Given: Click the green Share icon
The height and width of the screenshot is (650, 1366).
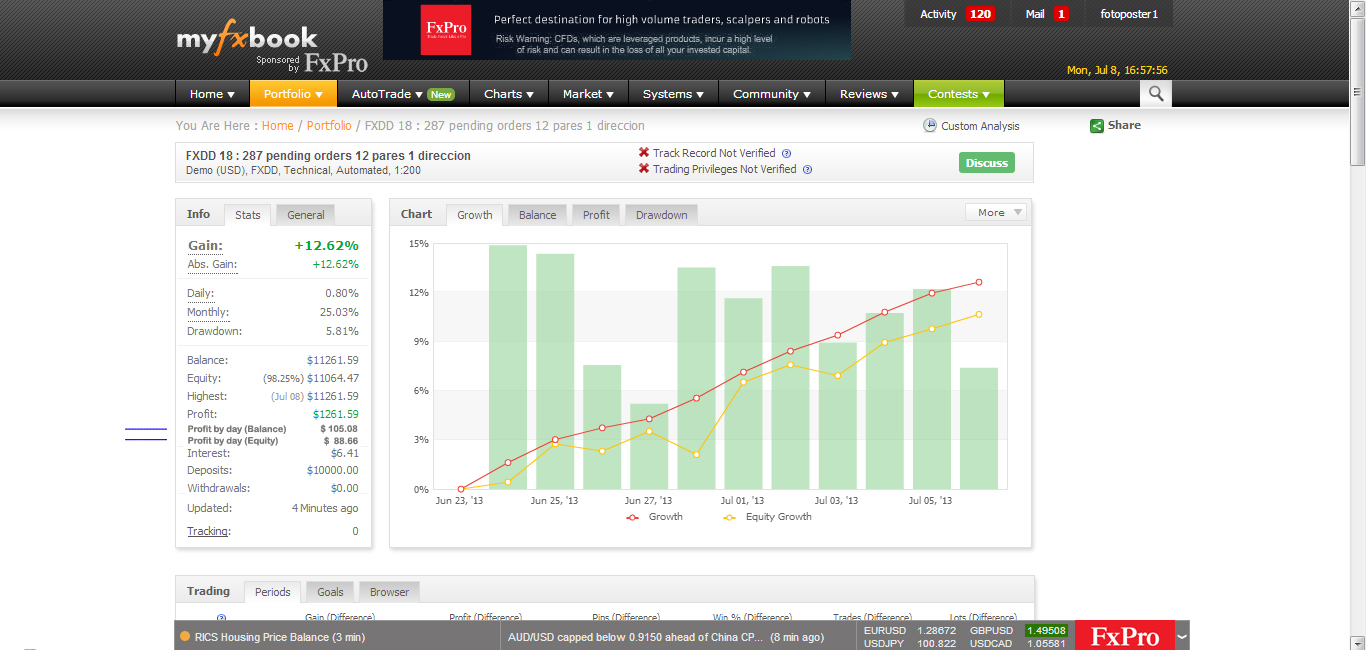Looking at the screenshot, I should [x=1097, y=126].
